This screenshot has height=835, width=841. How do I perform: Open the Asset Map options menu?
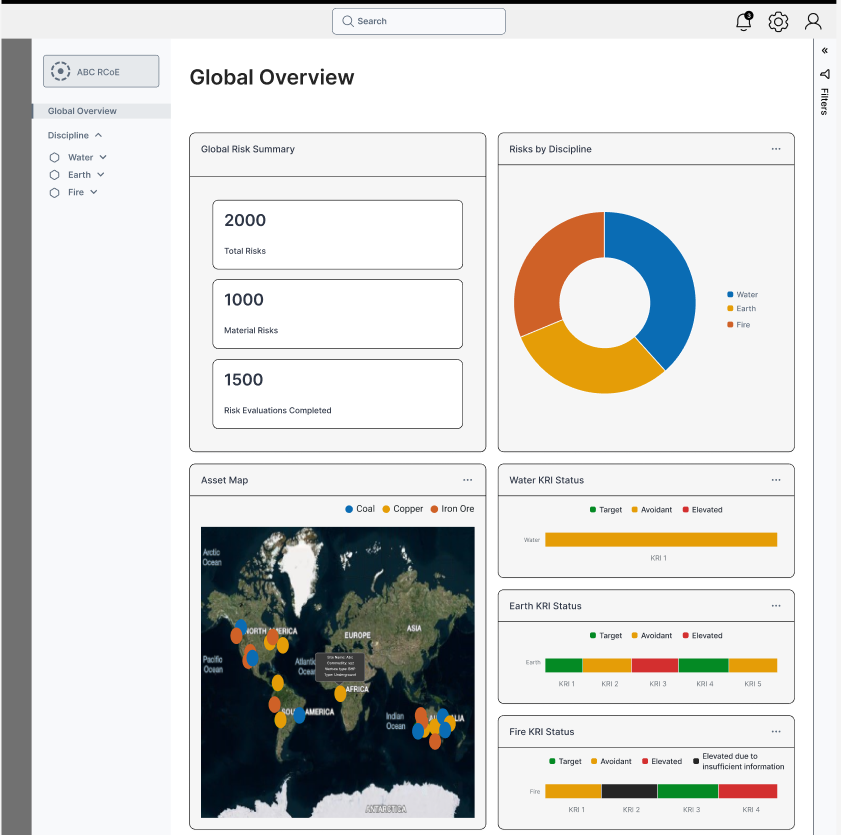coord(467,479)
